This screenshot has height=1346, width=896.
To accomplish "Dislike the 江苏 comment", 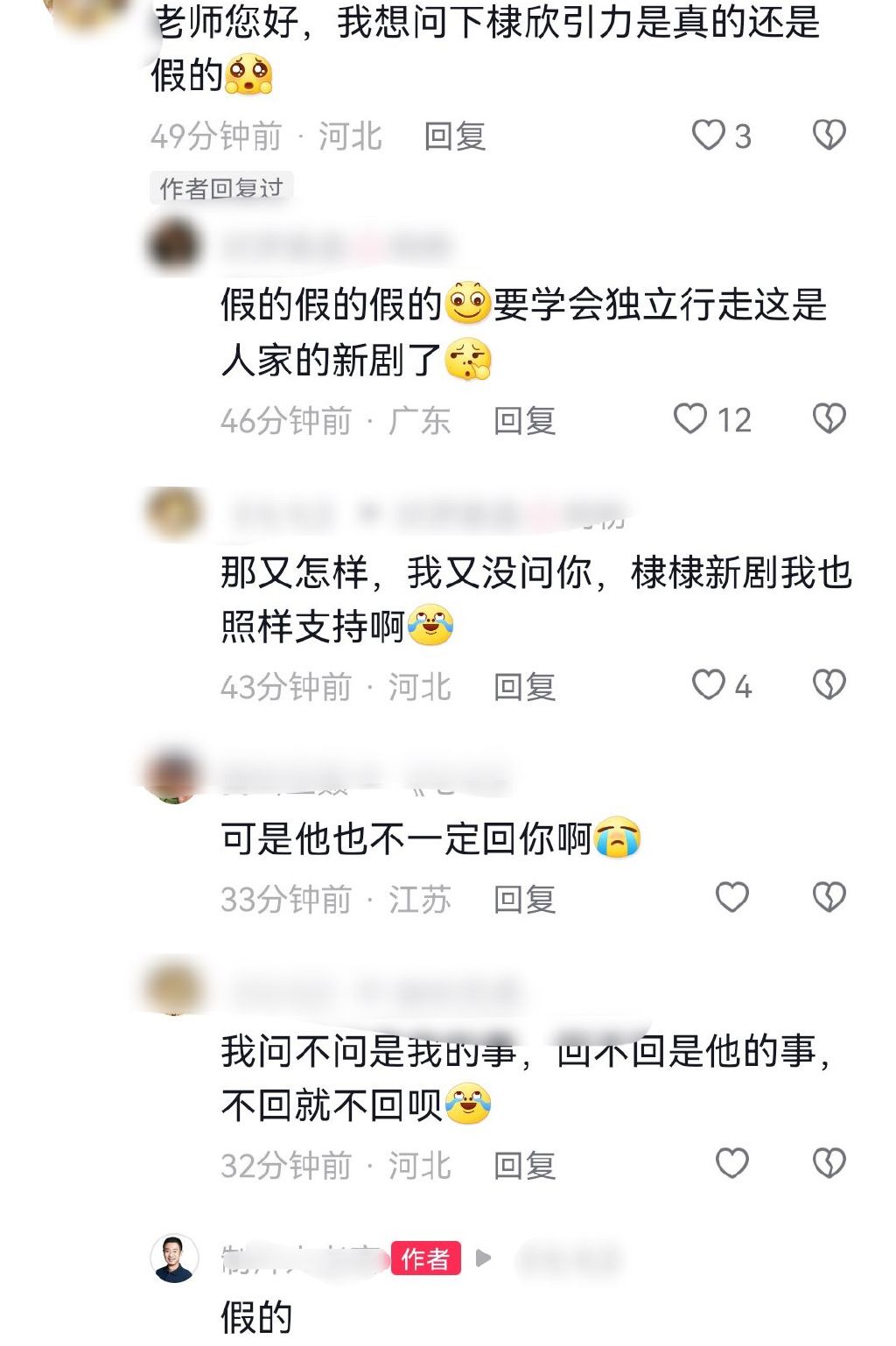I will 829,898.
